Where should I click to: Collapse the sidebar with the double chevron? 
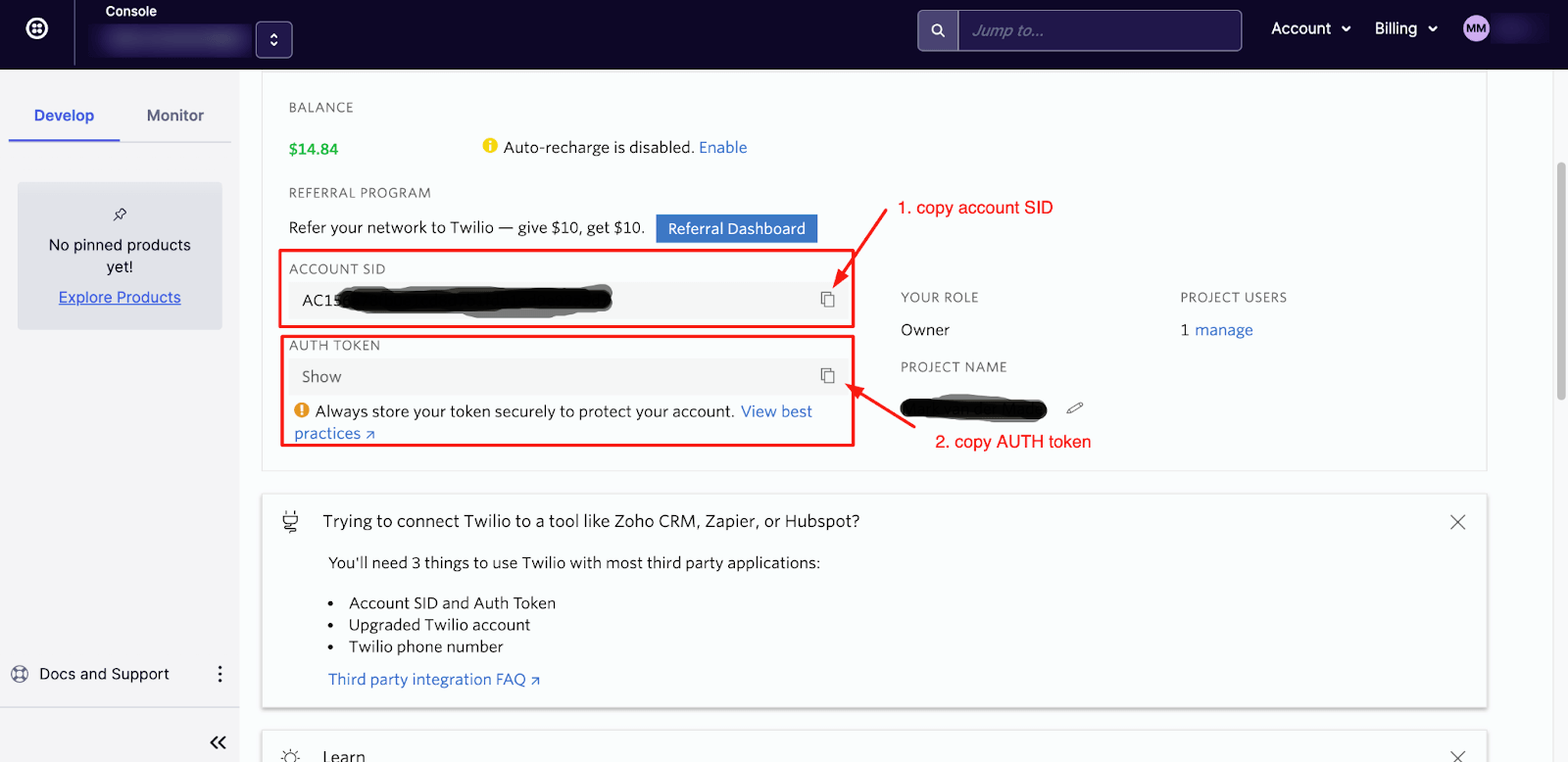tap(218, 742)
